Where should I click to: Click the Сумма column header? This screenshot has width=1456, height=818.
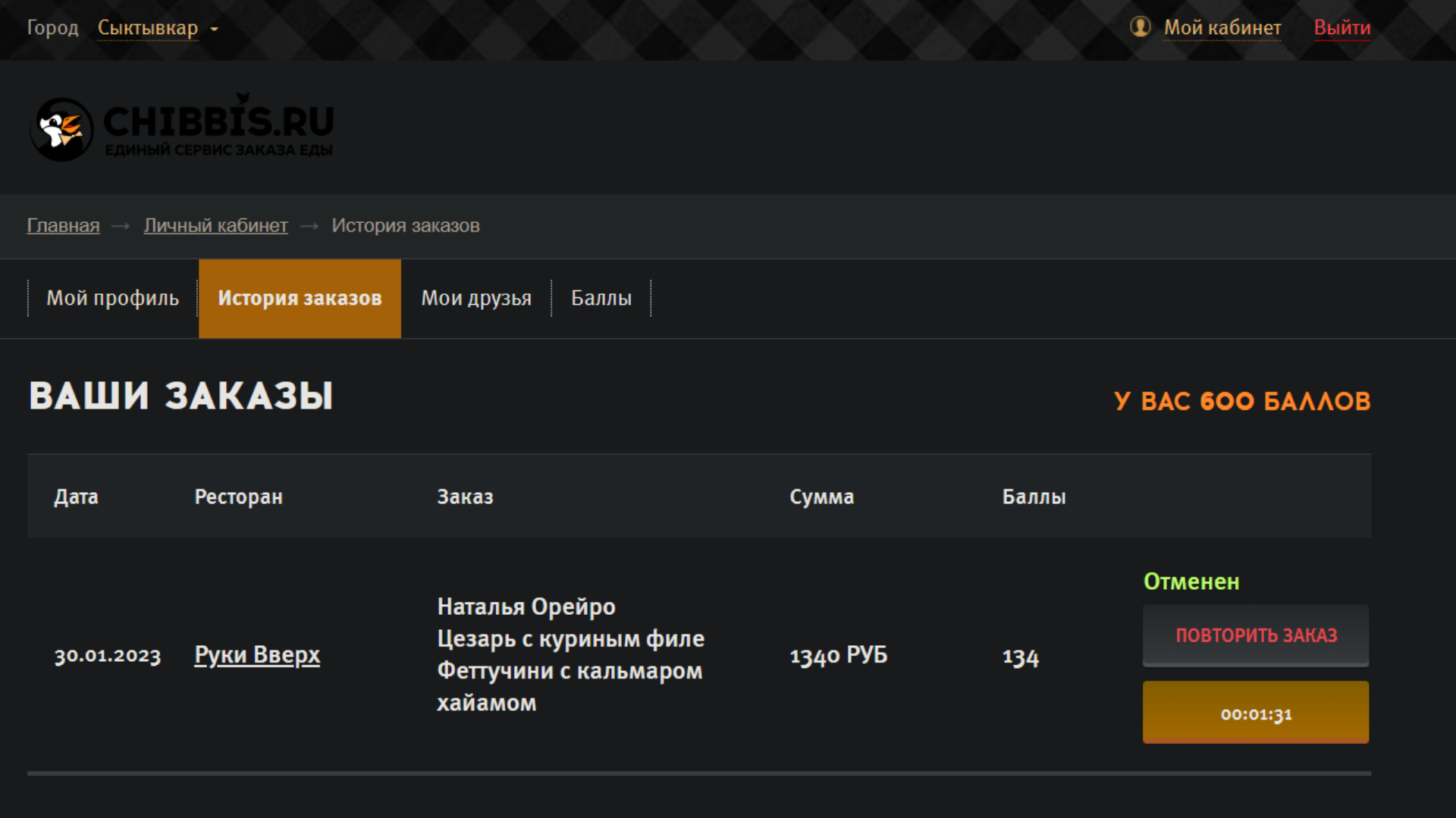[x=822, y=497]
